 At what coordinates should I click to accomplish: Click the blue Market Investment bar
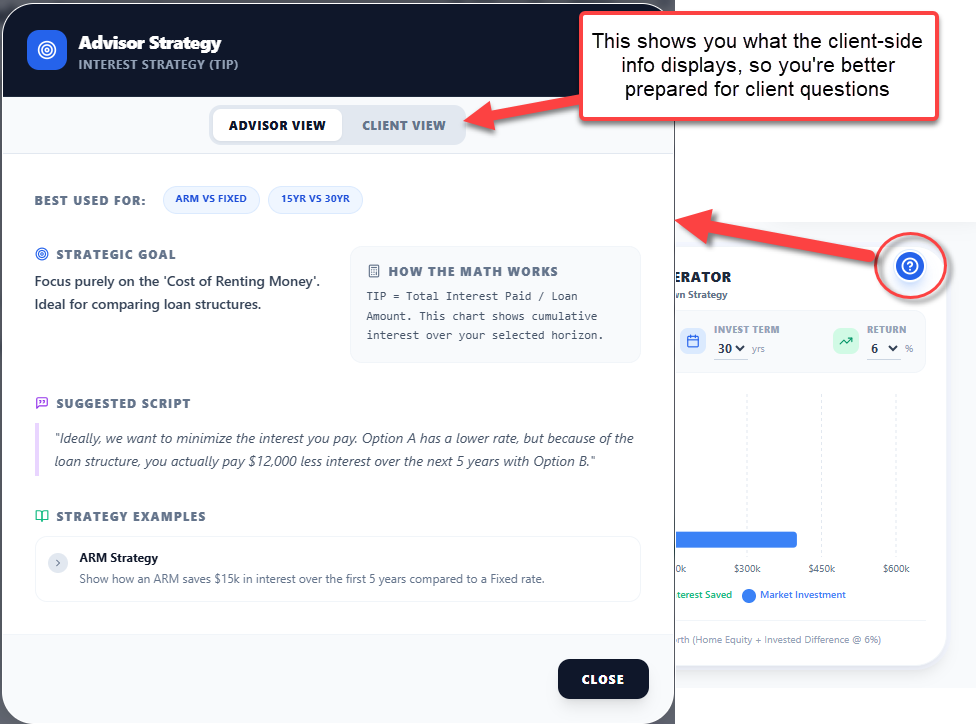[x=736, y=540]
